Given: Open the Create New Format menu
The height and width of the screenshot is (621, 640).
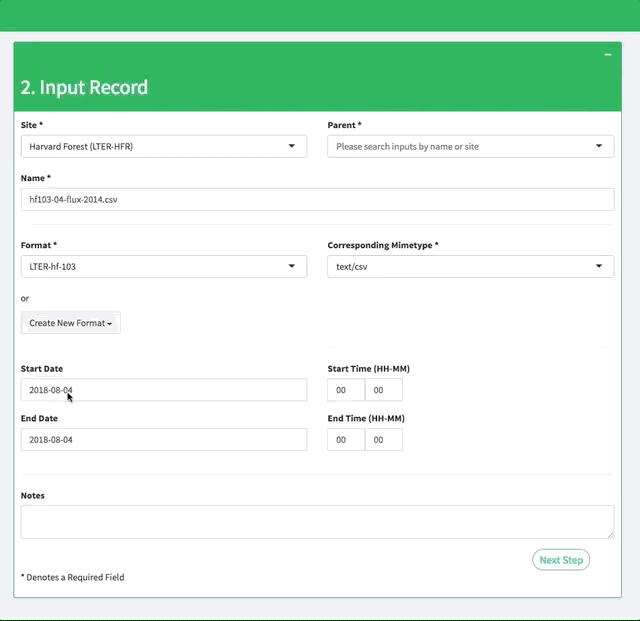Looking at the screenshot, I should coord(70,323).
